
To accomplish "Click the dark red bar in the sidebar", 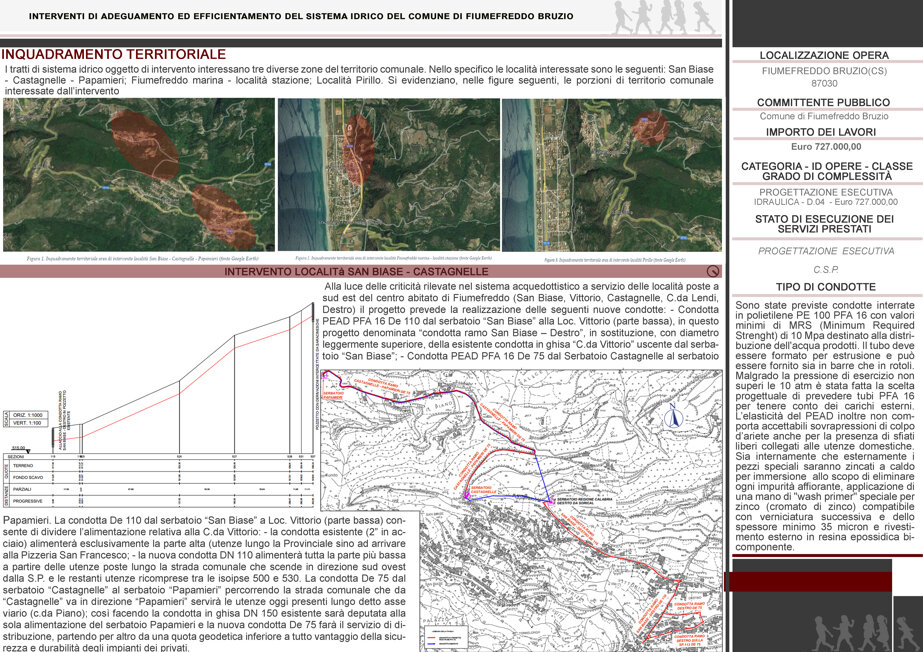I will pyautogui.click(x=808, y=581).
